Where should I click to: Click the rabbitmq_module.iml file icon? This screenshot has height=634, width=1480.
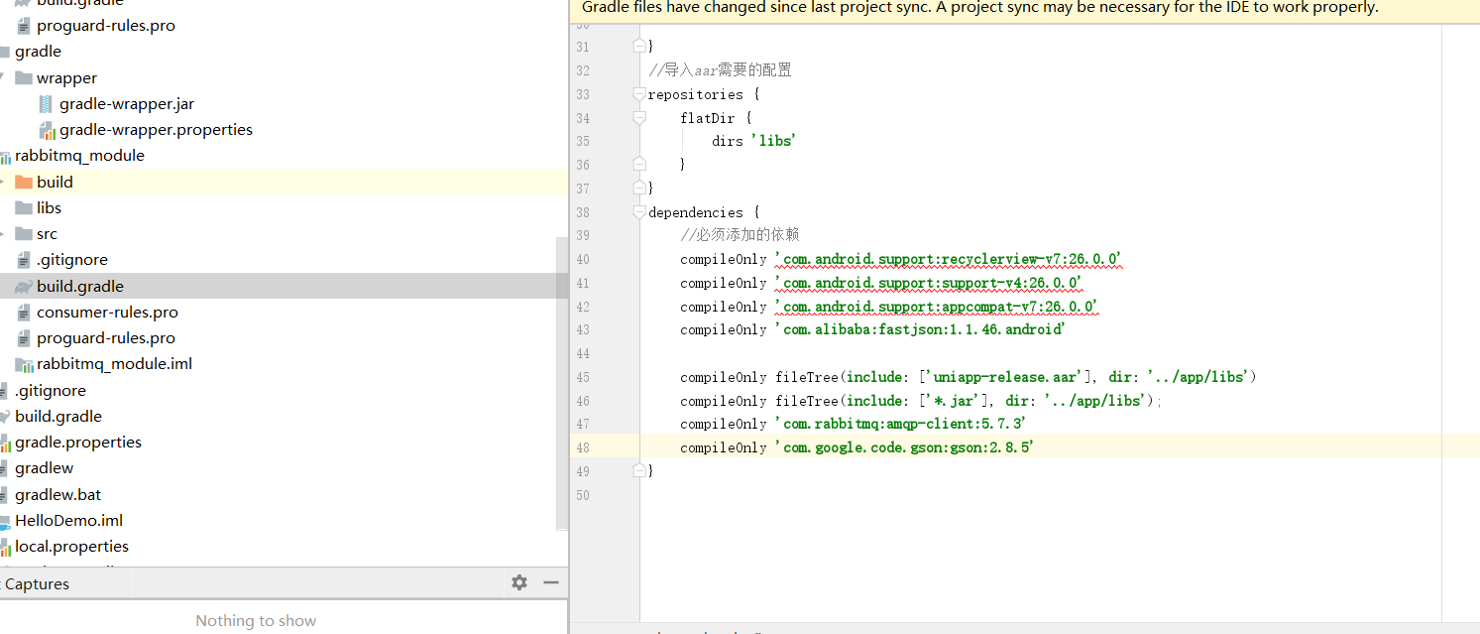[24, 364]
